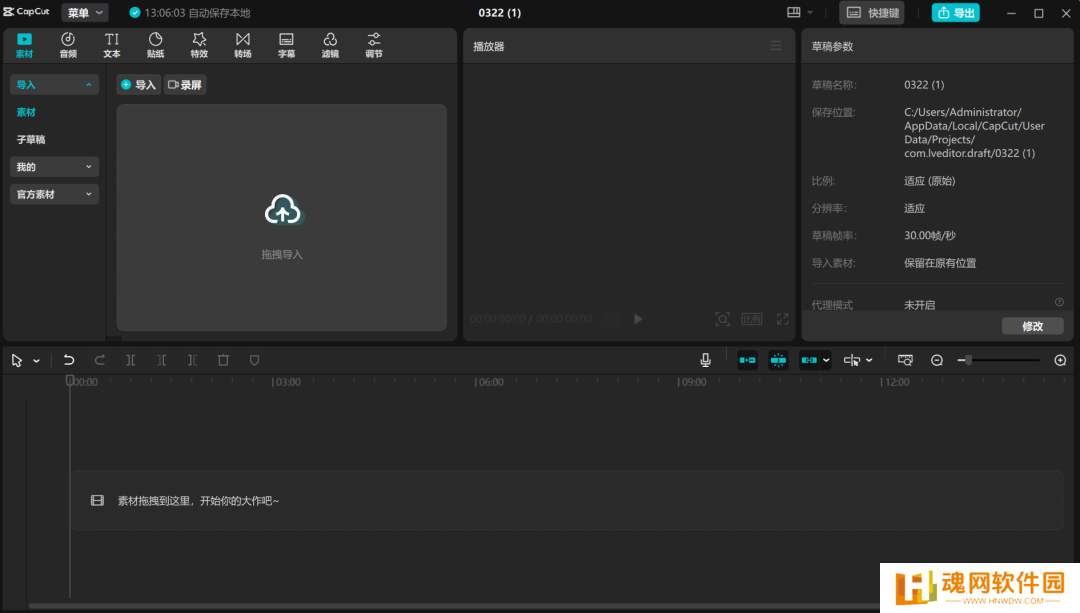Choose the selection pointer tool
Viewport: 1080px width, 613px height.
click(x=17, y=360)
